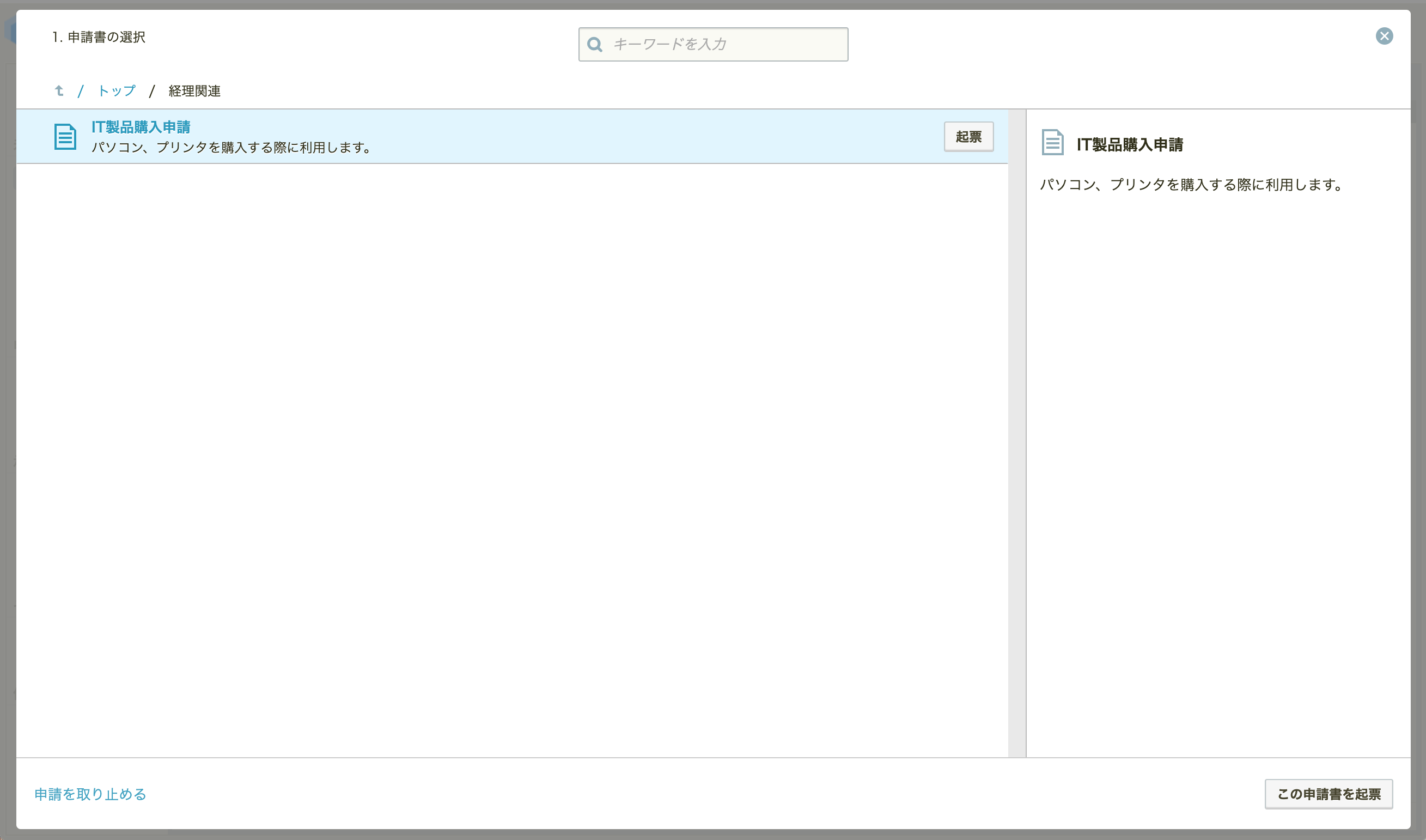Click the magnifier search icon
The height and width of the screenshot is (840, 1426).
[594, 44]
